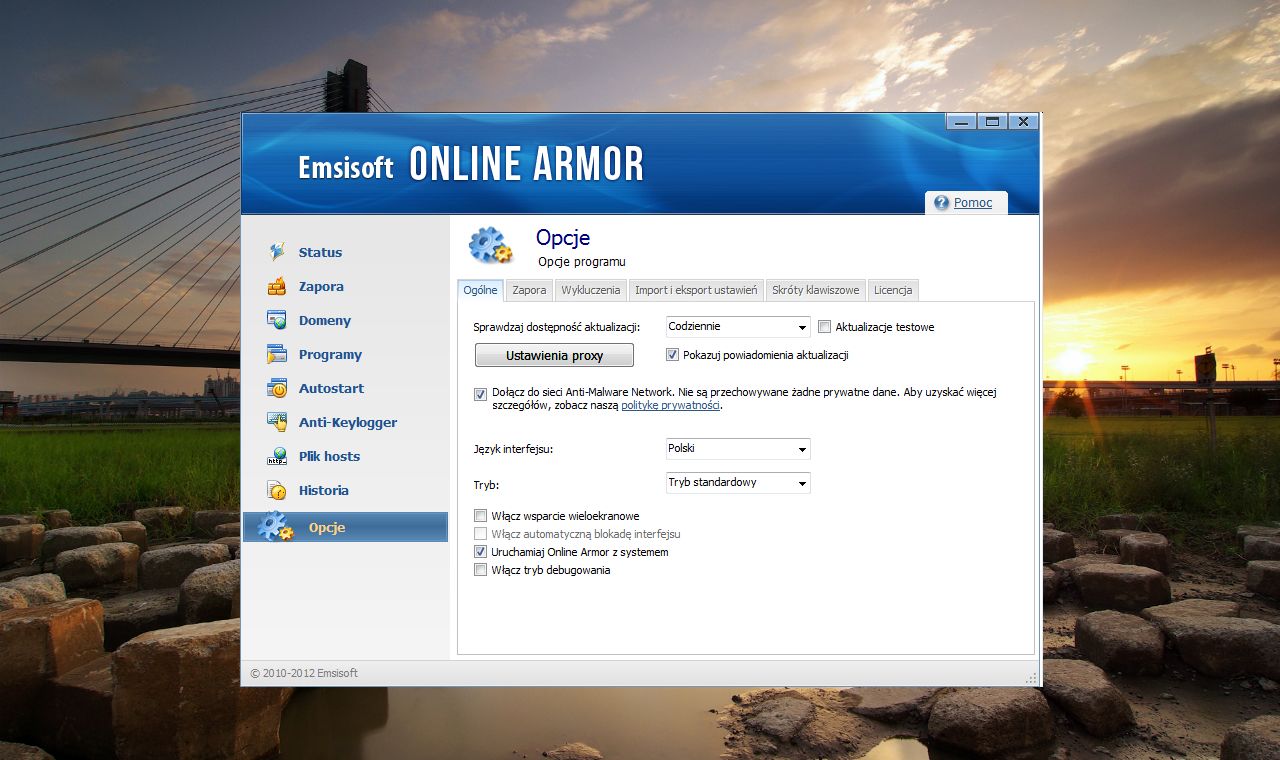Click the window resize grip
1280x760 pixels.
coord(1031,678)
